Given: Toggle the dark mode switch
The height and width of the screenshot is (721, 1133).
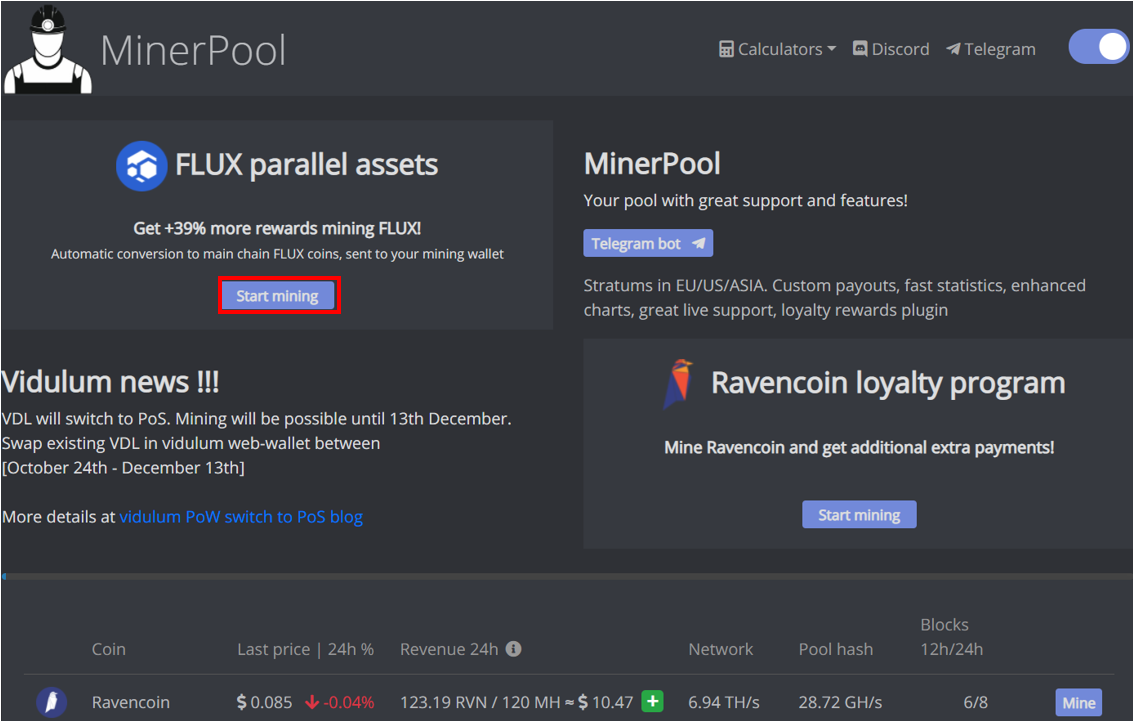Looking at the screenshot, I should pos(1098,47).
